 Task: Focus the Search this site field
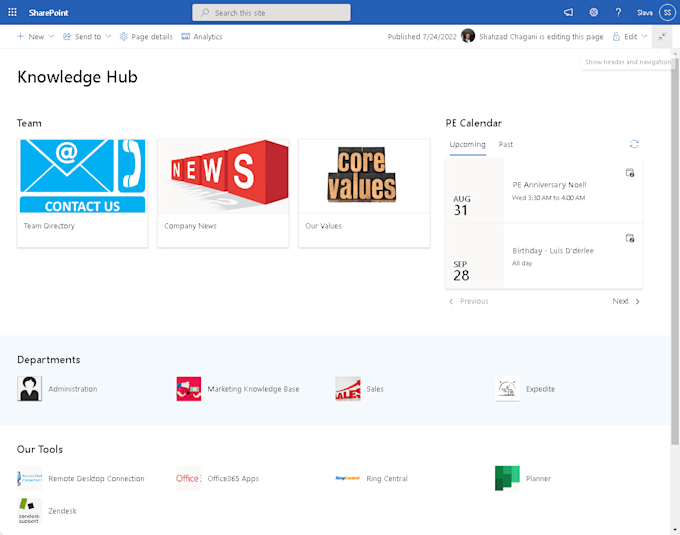coord(271,13)
